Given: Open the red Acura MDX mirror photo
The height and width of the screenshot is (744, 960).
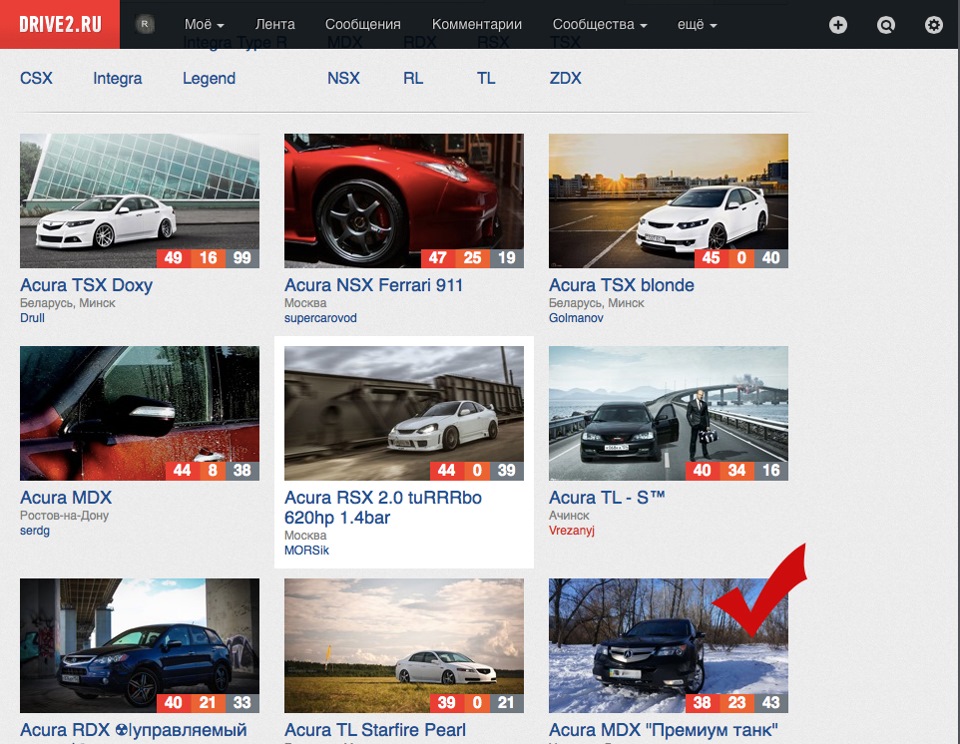Looking at the screenshot, I should [140, 413].
